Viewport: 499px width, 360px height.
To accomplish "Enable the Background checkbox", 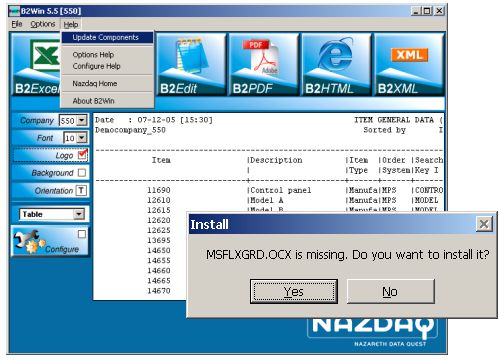I will pos(82,173).
